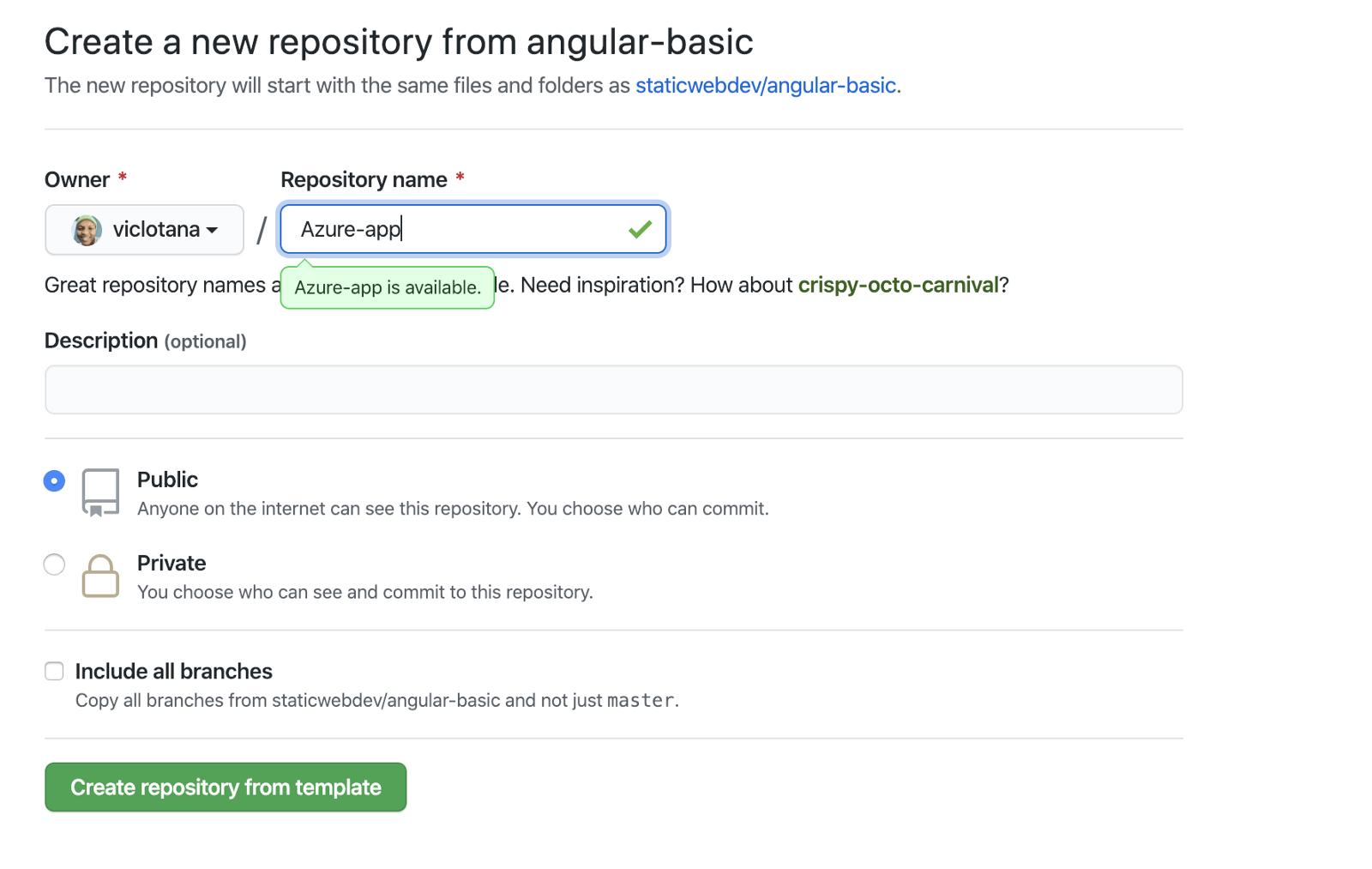
Task: Click the "Include all branches" label text
Action: click(173, 671)
